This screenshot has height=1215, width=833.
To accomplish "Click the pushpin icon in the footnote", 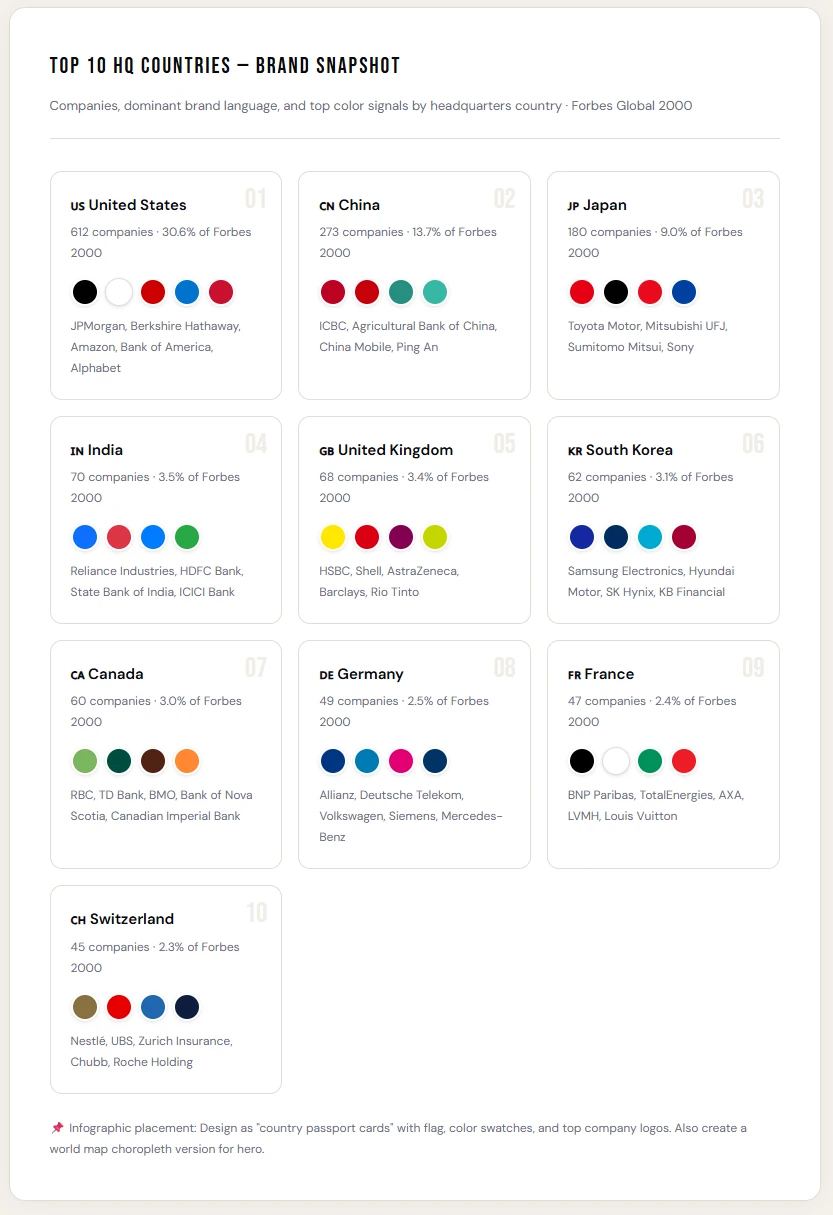I will click(x=57, y=1128).
